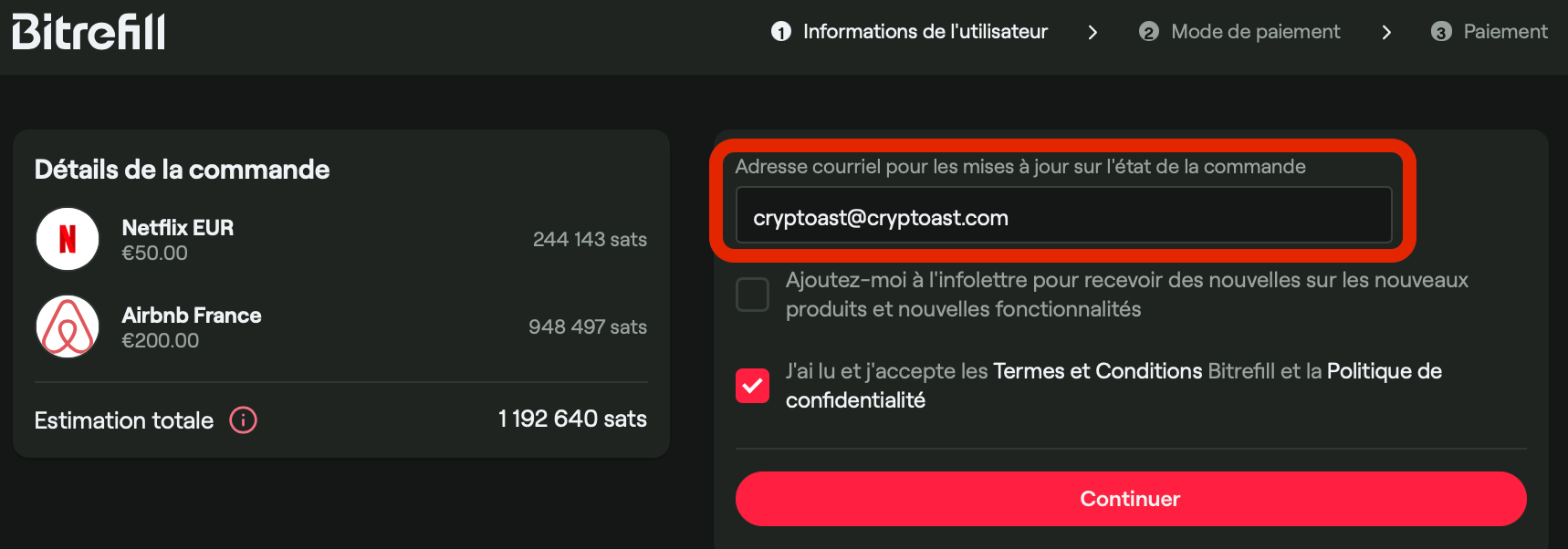Click the step 1 numbered circle icon
This screenshot has height=549, width=1568.
pyautogui.click(x=780, y=31)
